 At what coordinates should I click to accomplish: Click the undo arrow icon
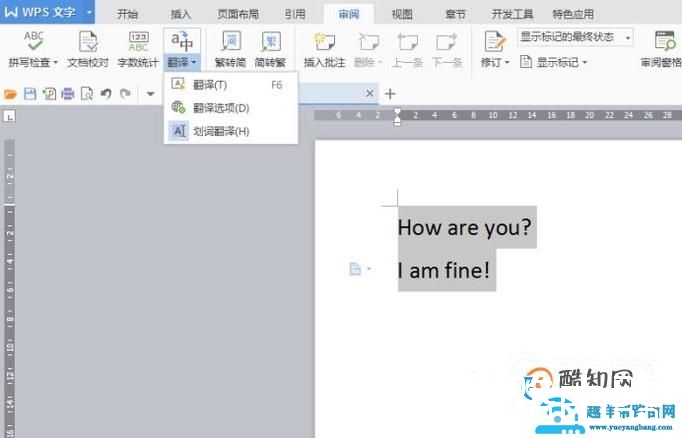(x=106, y=94)
